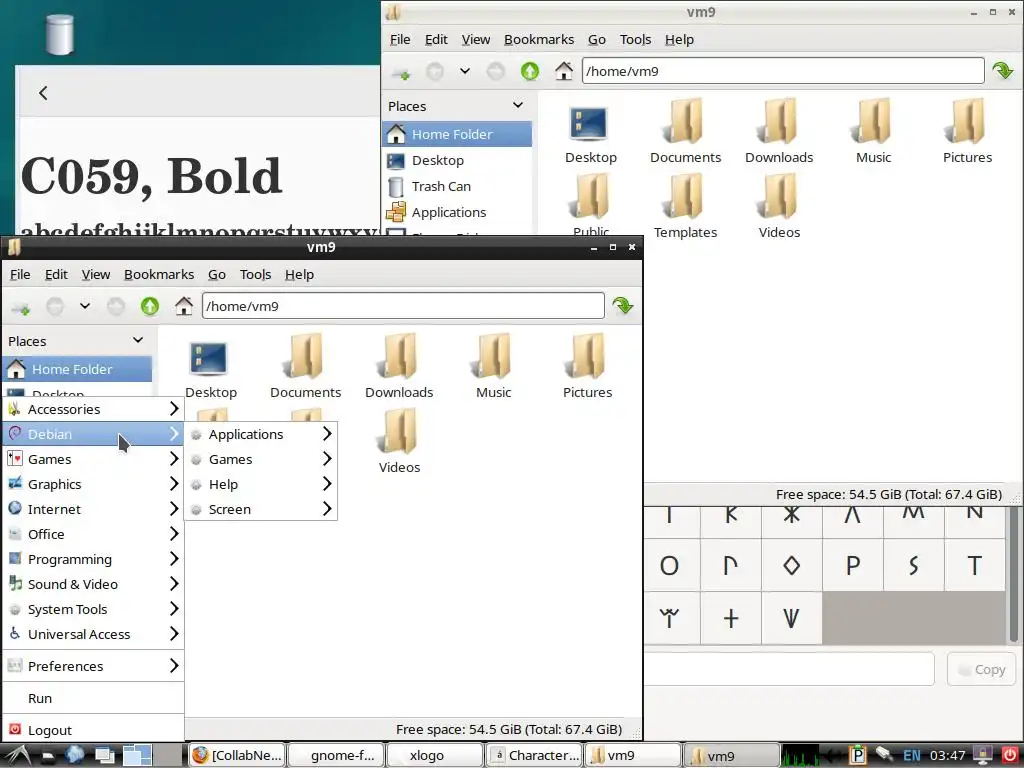Viewport: 1024px width, 768px height.
Task: Click new tab icon in front window toolbar
Action: (21, 307)
